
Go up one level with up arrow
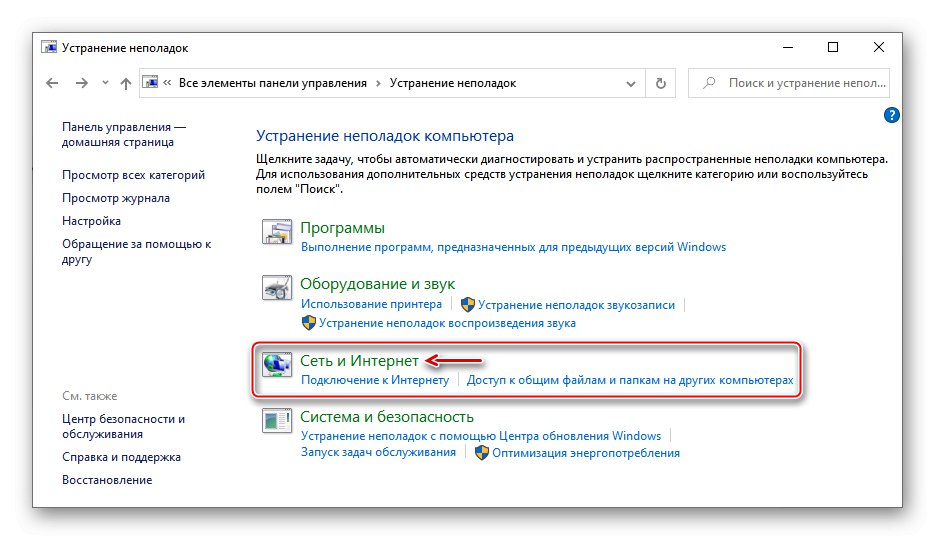click(x=125, y=84)
